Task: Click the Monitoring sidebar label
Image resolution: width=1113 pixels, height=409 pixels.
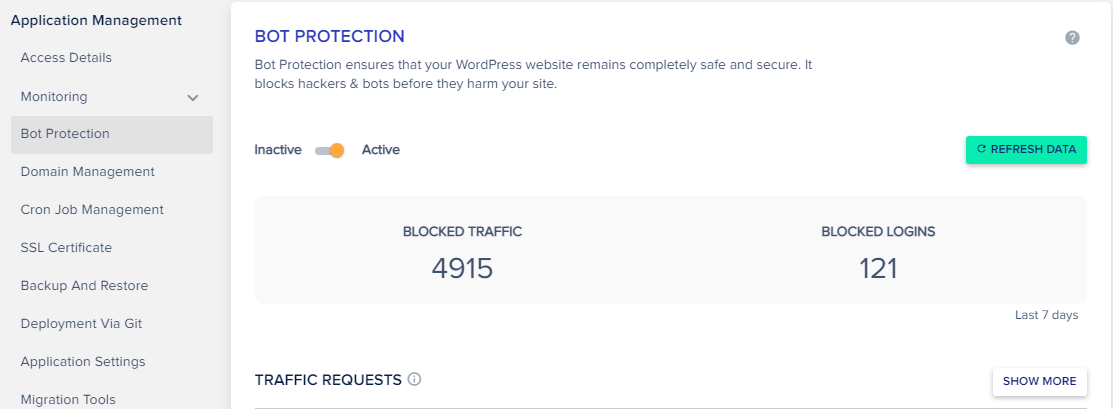Action: point(54,97)
